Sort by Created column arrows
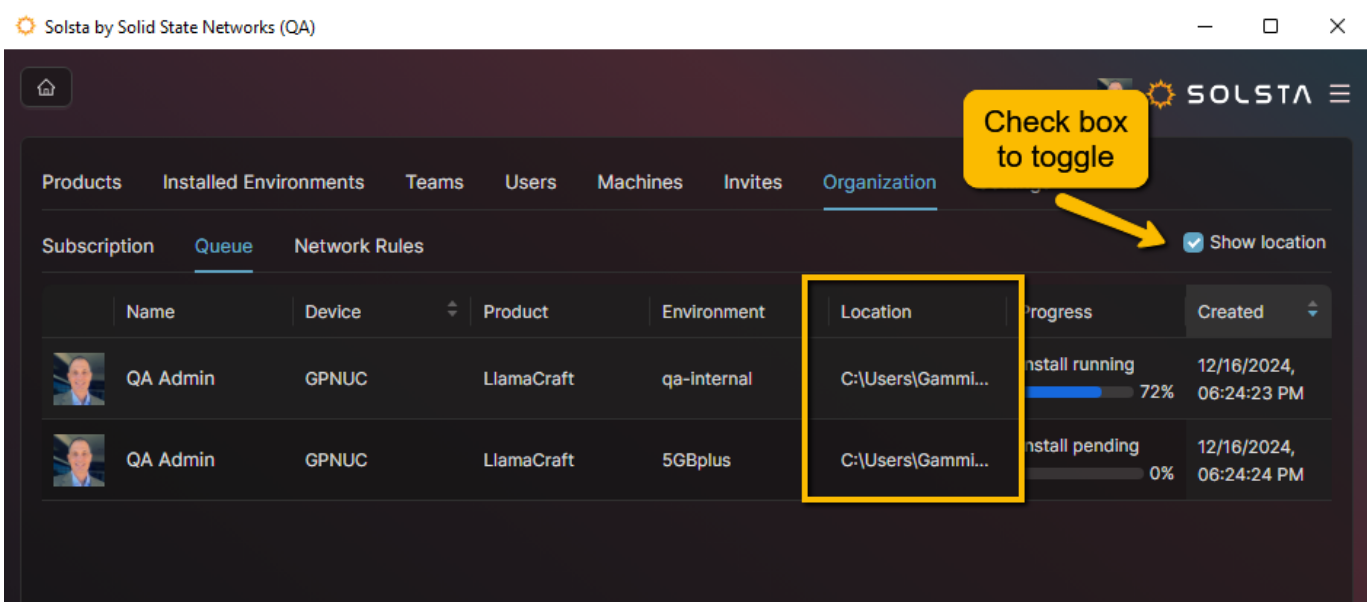Image resolution: width=1367 pixels, height=602 pixels. tap(1312, 310)
